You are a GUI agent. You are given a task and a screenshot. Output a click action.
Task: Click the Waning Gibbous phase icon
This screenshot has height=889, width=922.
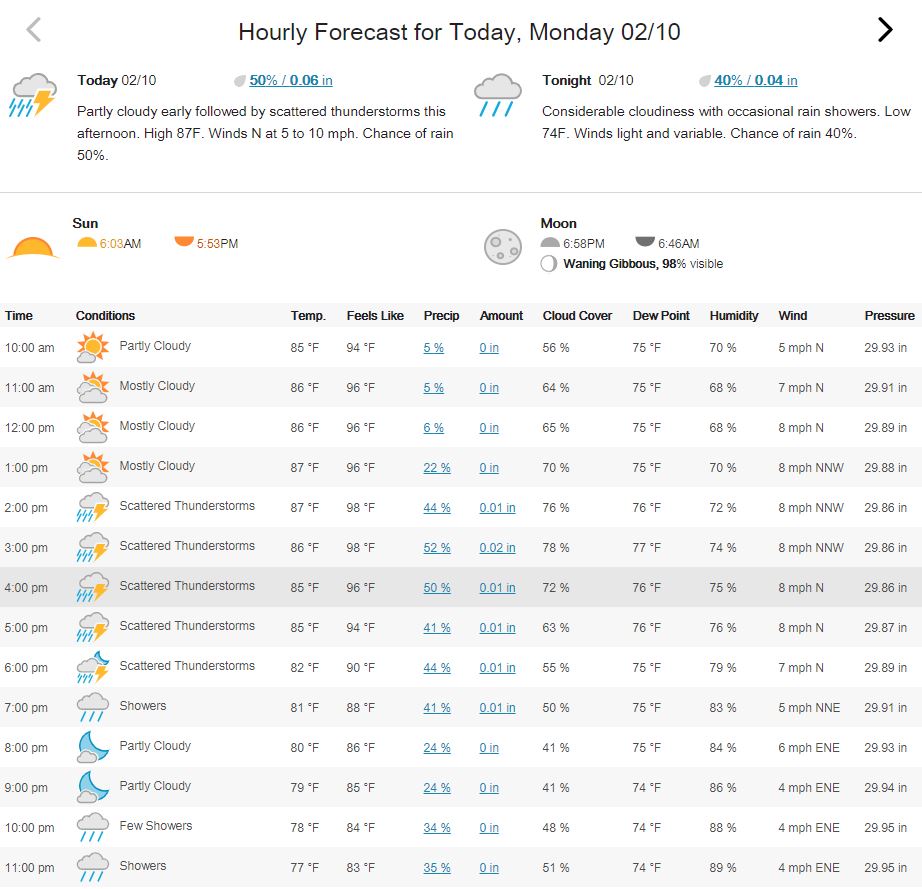click(549, 263)
